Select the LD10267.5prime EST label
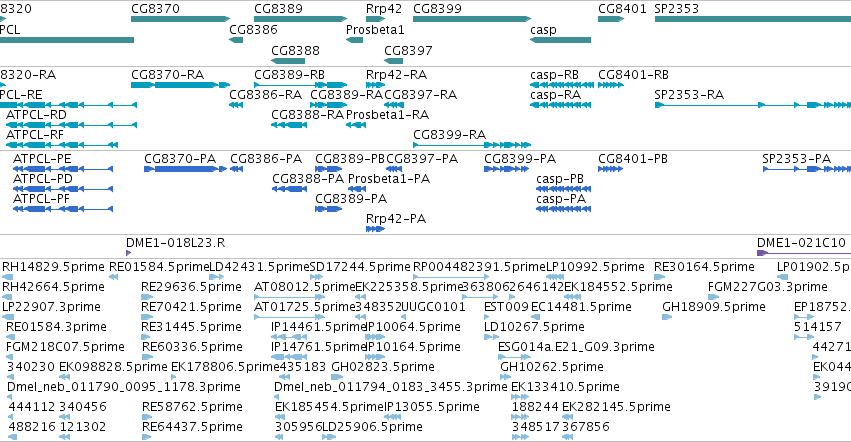The width and height of the screenshot is (851, 442). (x=535, y=327)
